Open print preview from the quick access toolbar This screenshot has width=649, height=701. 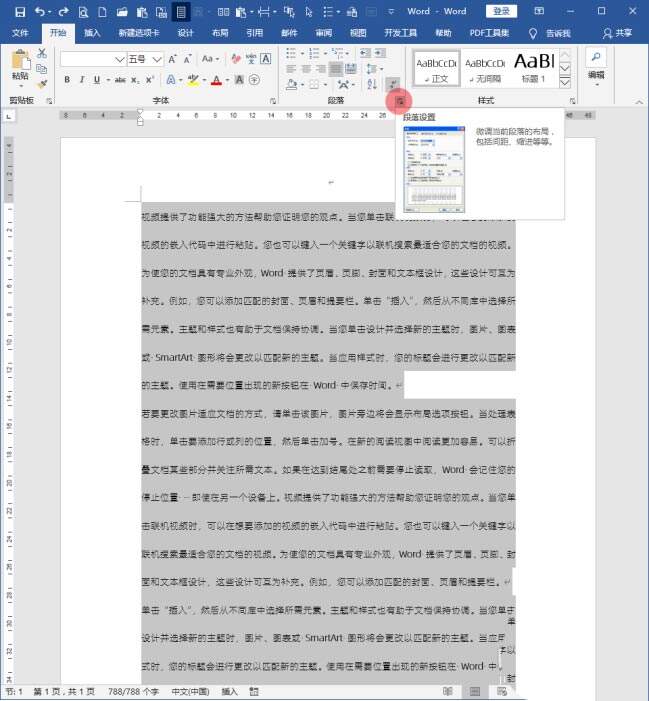(83, 12)
